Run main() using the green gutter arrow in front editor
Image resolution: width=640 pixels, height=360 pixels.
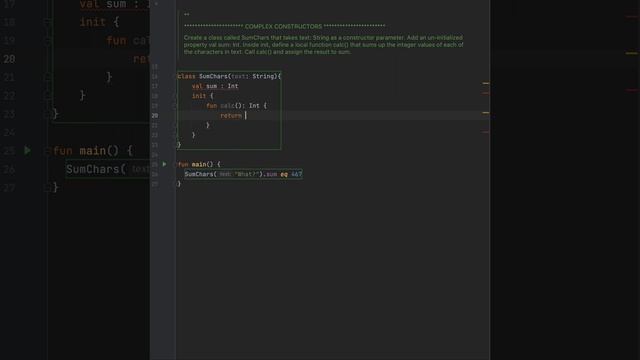coord(164,164)
